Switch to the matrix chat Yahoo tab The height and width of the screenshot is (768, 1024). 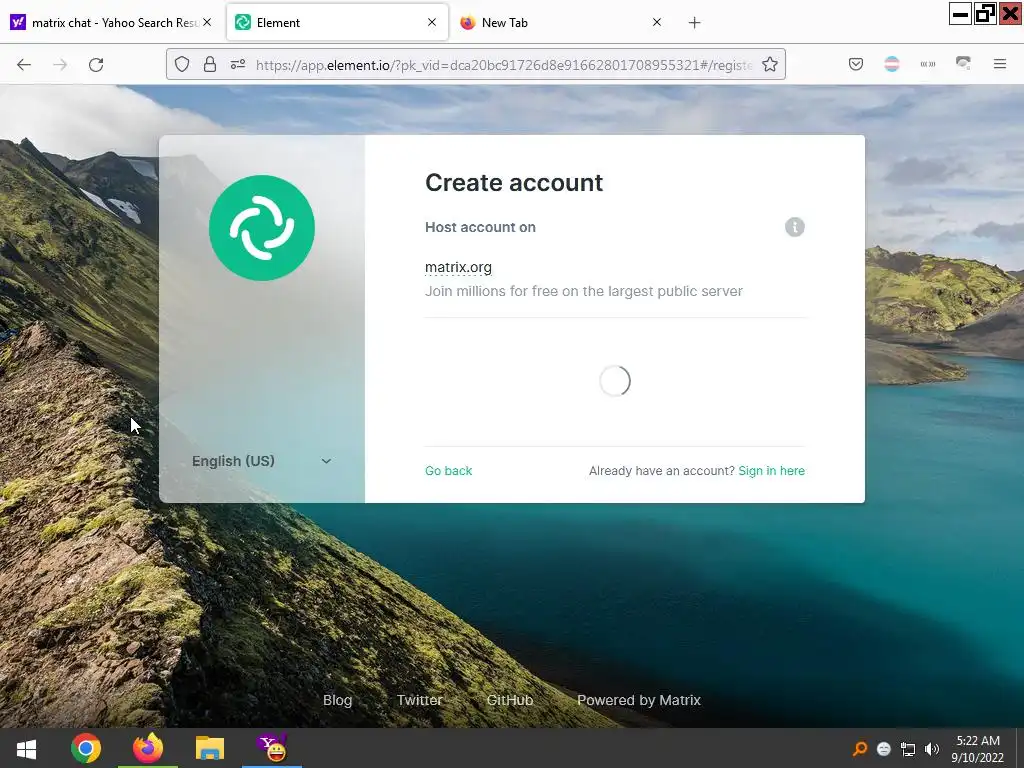tap(111, 23)
